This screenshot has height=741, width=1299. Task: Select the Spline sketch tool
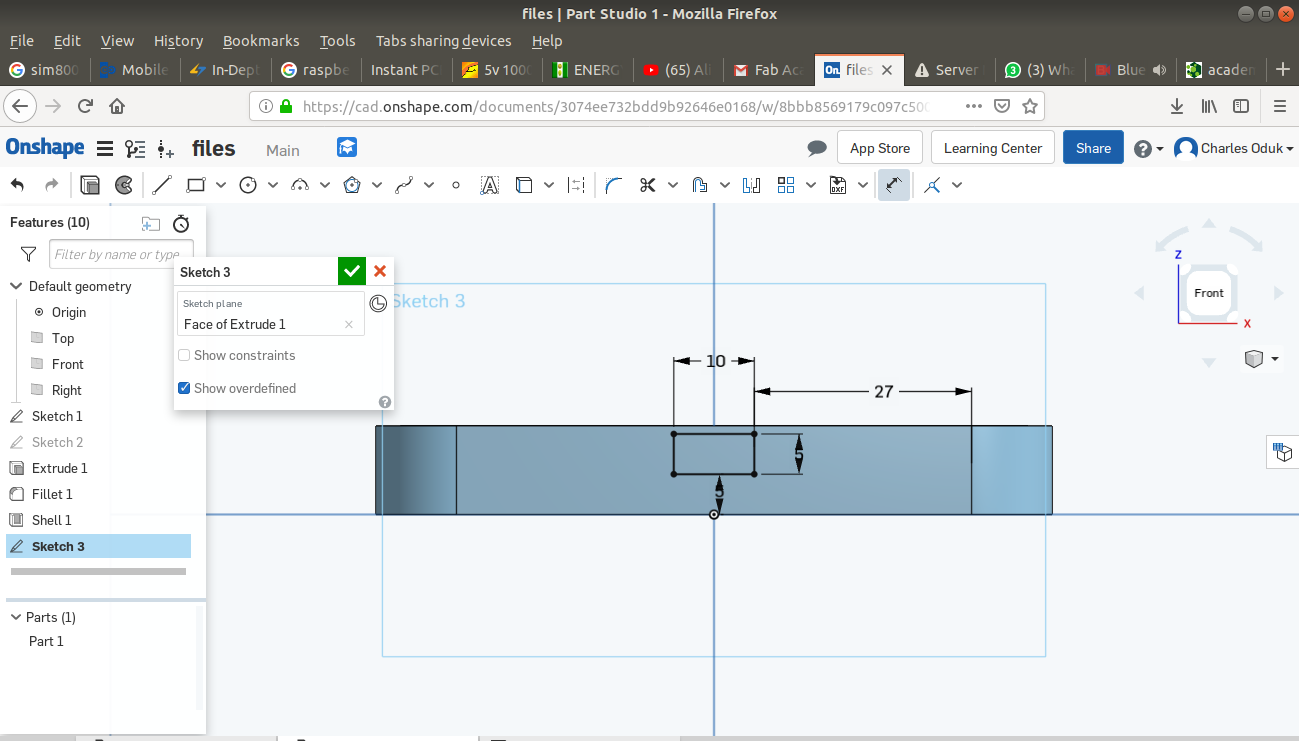click(x=404, y=185)
